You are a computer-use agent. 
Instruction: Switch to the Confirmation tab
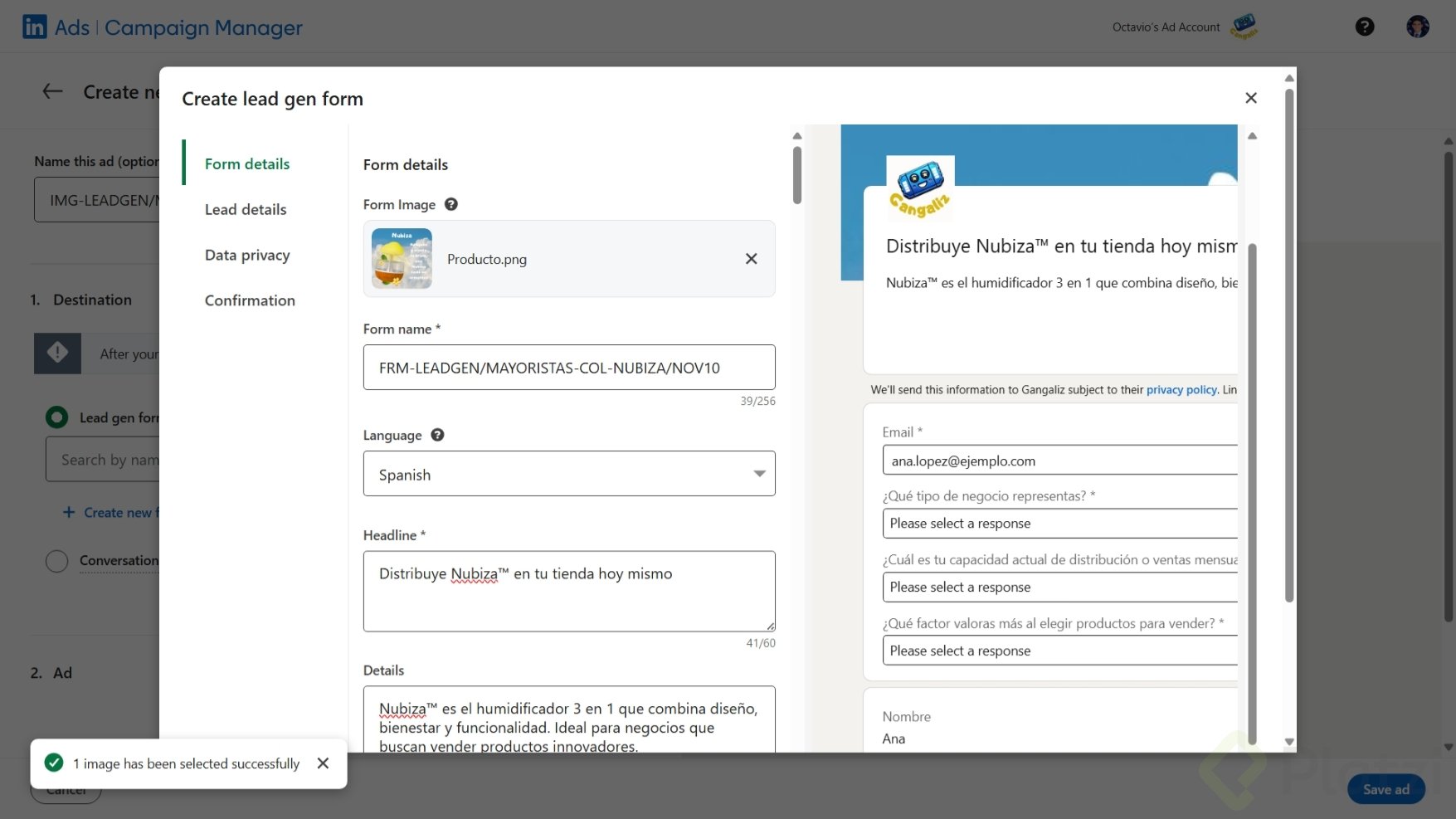pyautogui.click(x=250, y=301)
